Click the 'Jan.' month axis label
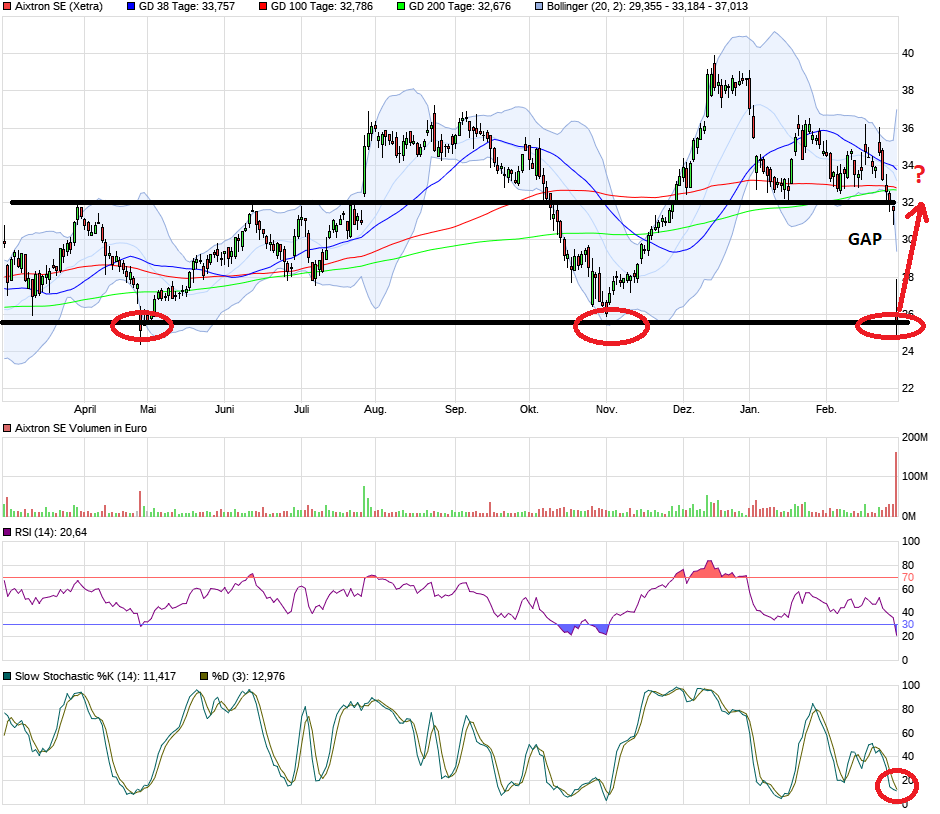 [x=750, y=409]
